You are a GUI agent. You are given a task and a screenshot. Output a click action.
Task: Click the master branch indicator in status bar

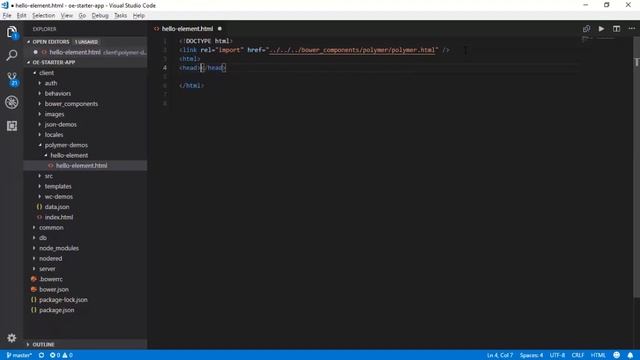tap(19, 355)
